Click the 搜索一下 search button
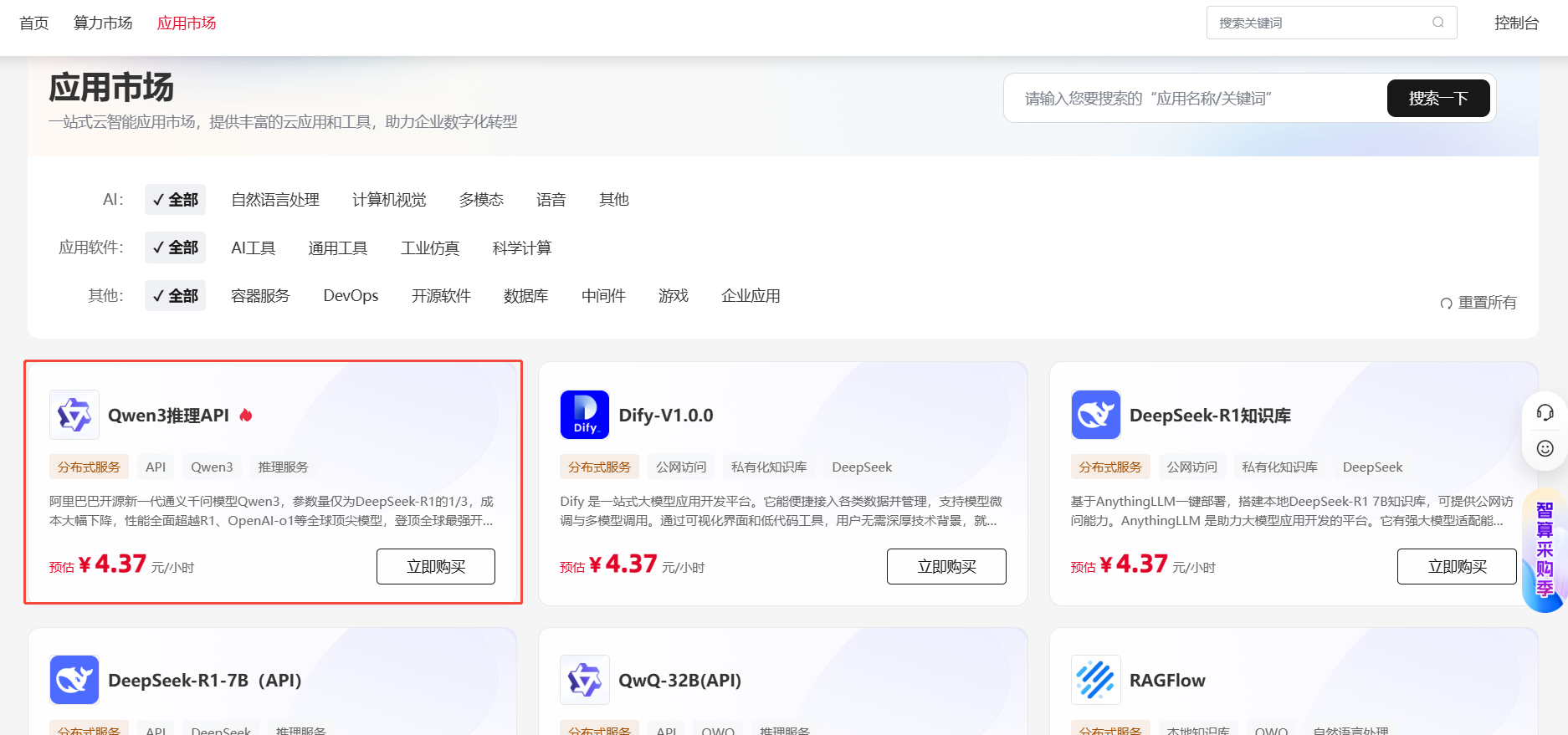The width and height of the screenshot is (1568, 735). click(x=1438, y=99)
